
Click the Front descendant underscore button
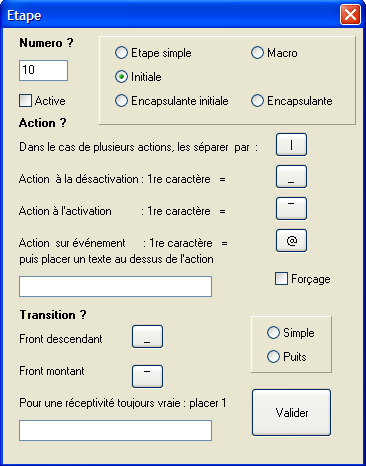coord(147,337)
